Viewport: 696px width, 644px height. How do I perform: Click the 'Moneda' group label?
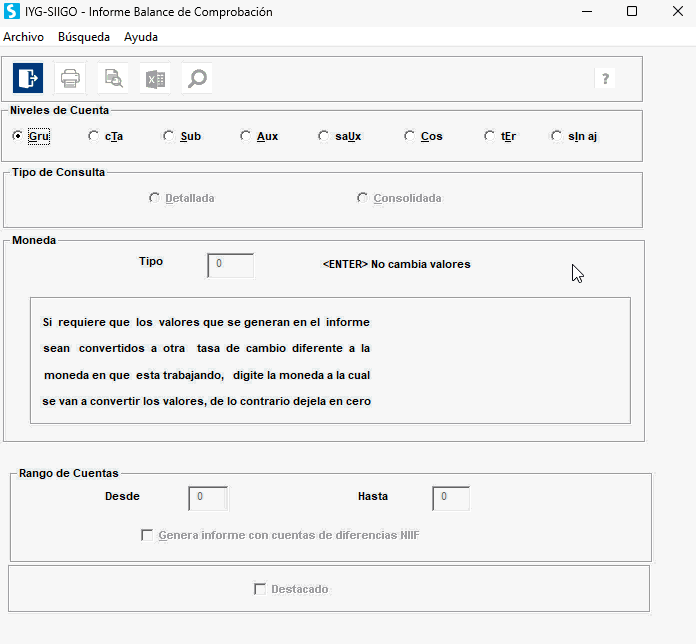coord(34,240)
